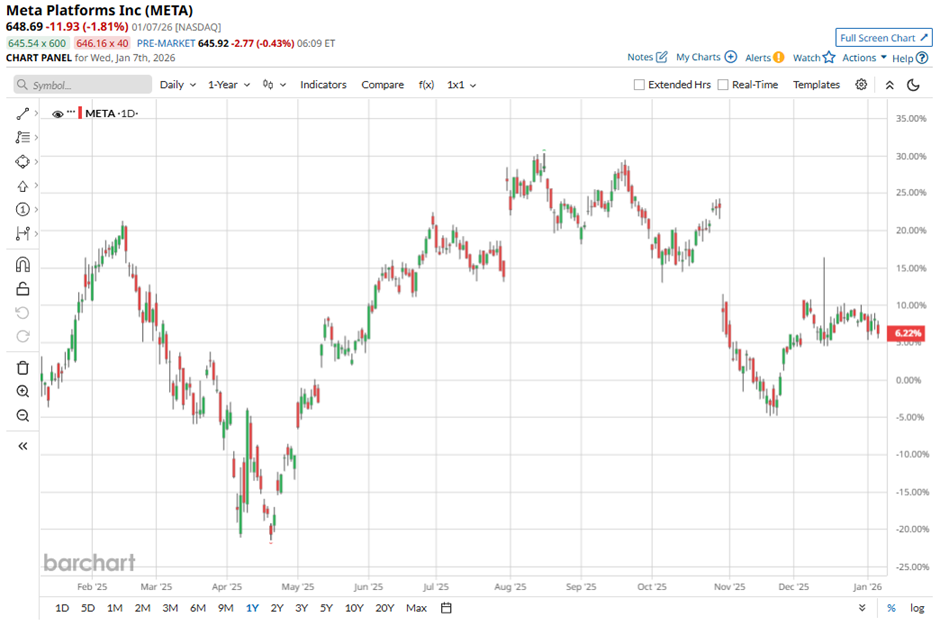
Task: Select the 2M range
Action: [142, 608]
